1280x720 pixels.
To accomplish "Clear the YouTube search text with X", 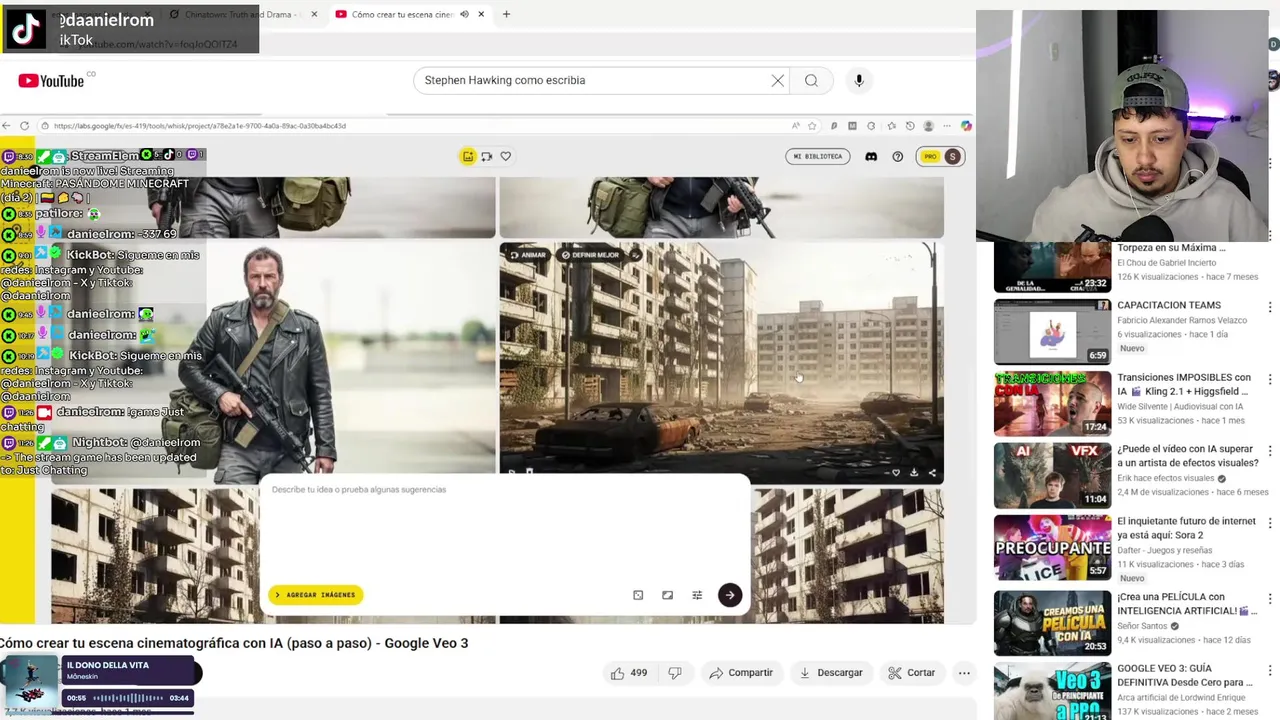I will click(x=778, y=81).
